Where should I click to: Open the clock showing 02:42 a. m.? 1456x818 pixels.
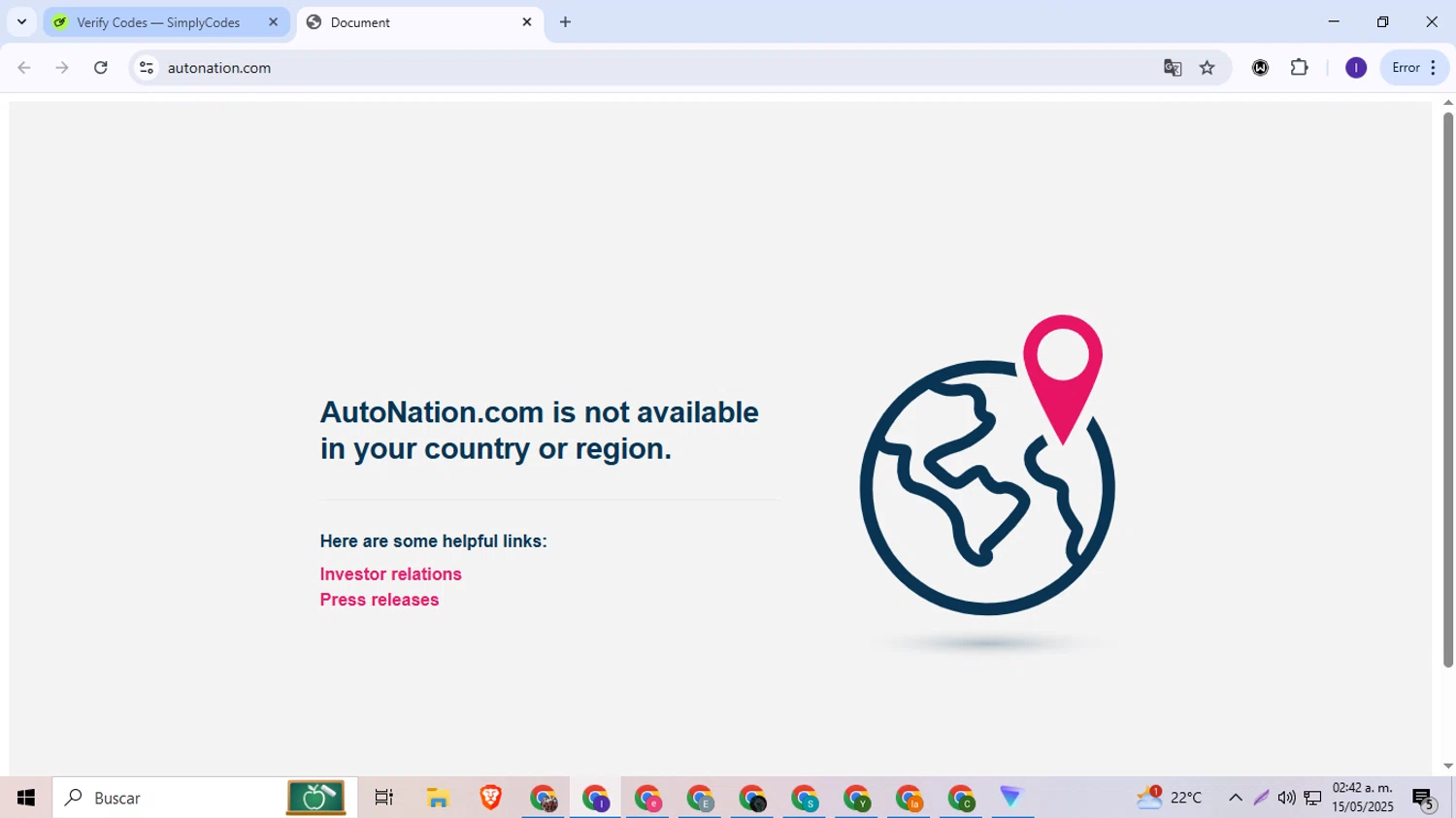coord(1363,798)
